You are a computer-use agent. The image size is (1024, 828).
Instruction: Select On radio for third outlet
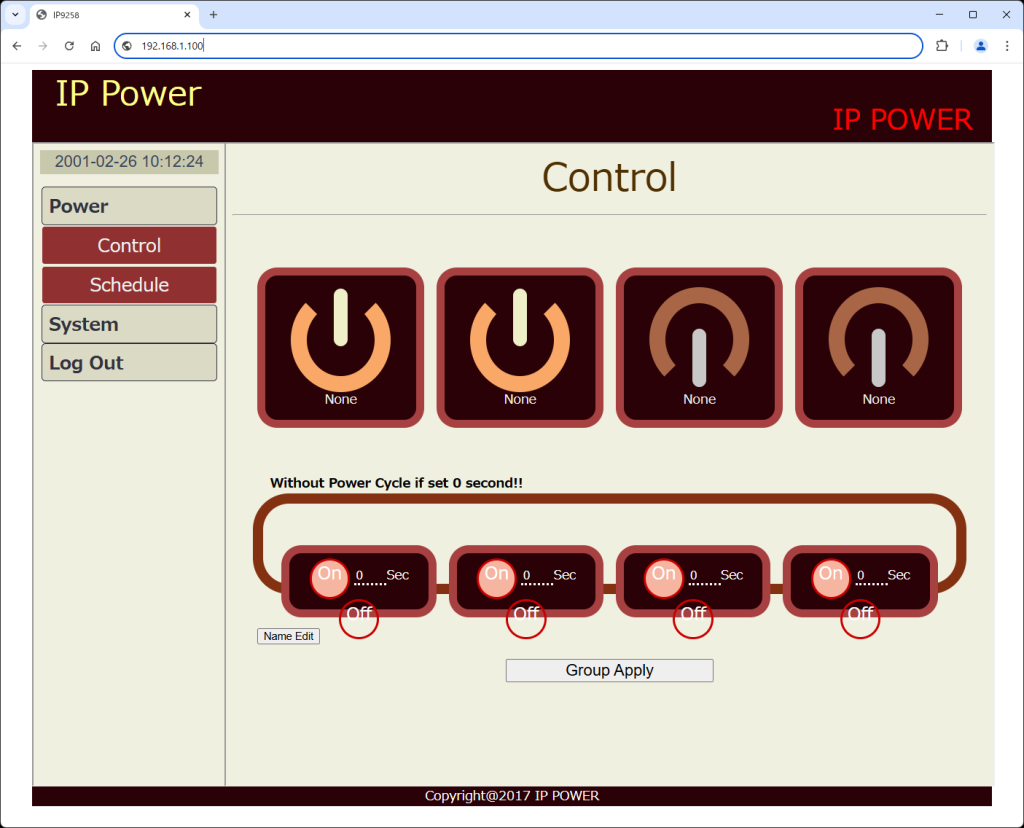[664, 578]
